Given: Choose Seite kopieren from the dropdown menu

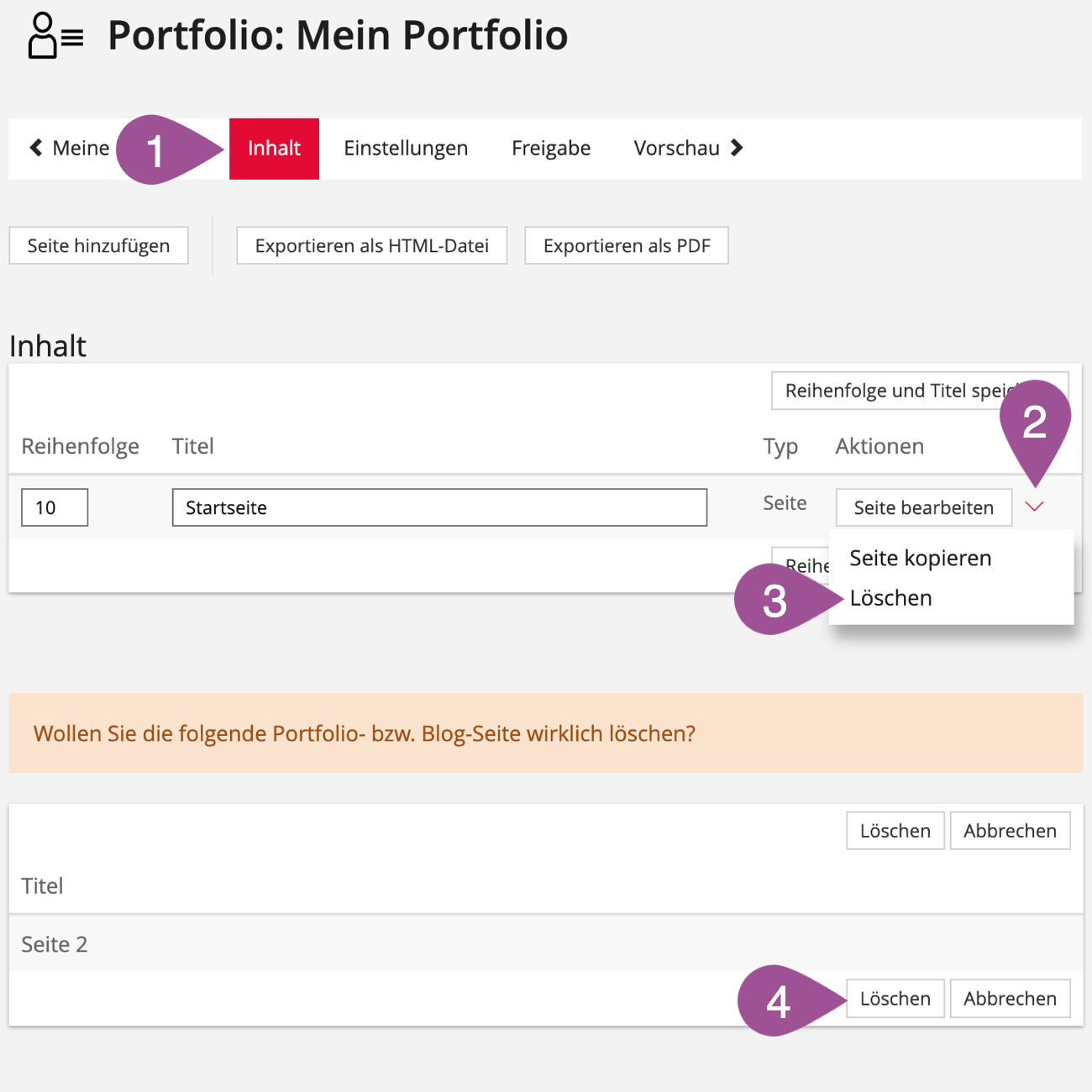Looking at the screenshot, I should (x=920, y=558).
